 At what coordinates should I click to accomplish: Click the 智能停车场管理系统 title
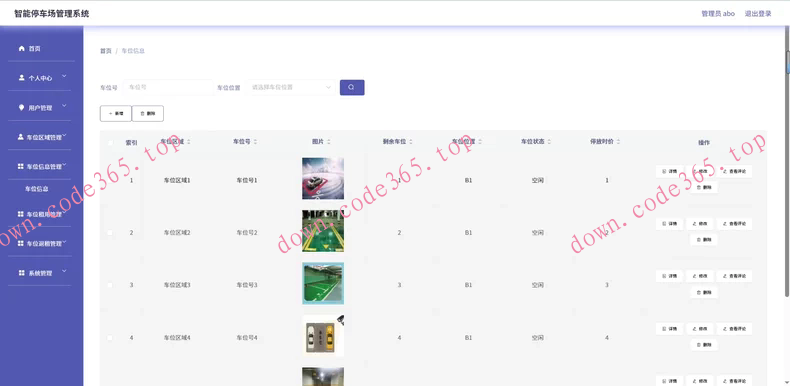tap(51, 14)
